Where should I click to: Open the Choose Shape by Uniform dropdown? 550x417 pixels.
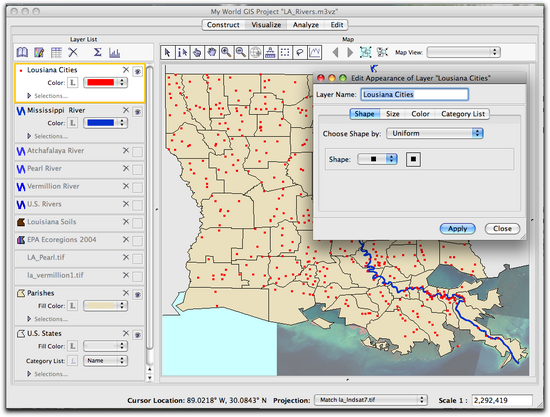click(435, 133)
